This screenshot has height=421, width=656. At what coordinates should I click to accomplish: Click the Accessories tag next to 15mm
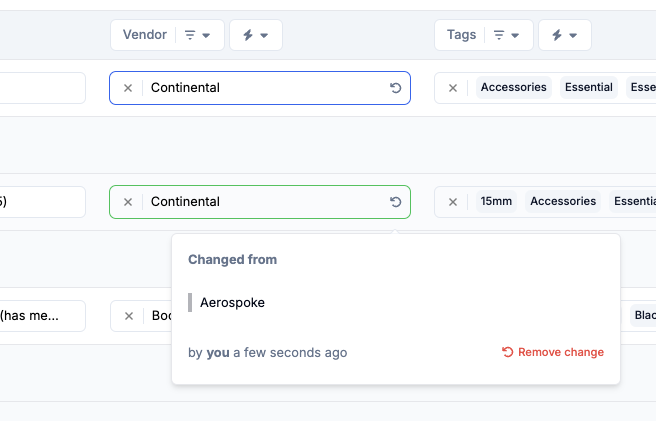point(562,202)
